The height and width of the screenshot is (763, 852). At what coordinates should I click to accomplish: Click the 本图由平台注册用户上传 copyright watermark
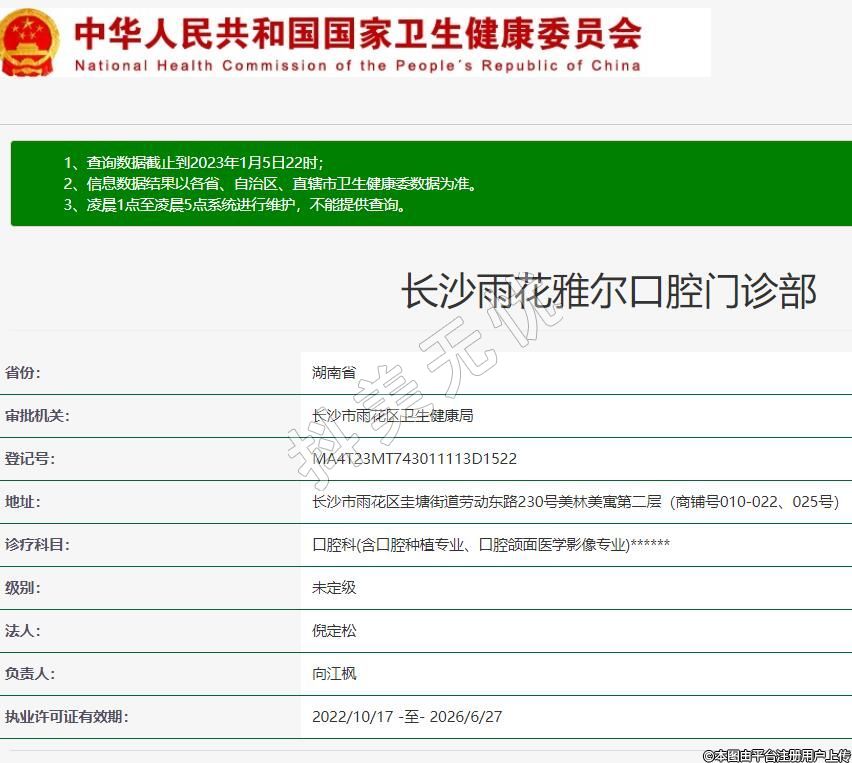(776, 756)
